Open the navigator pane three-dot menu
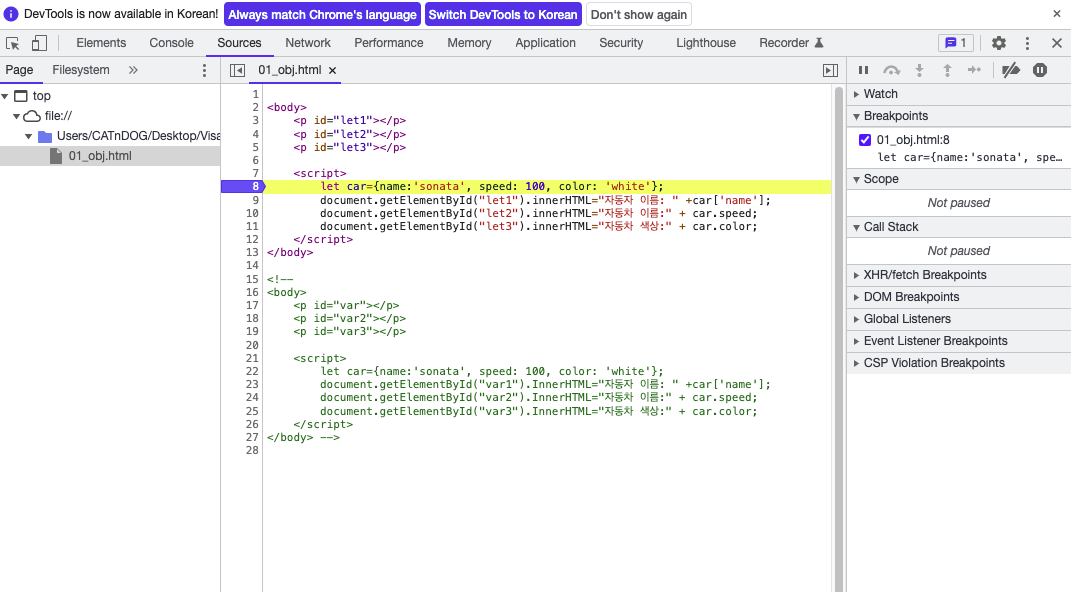The image size is (1071, 592). click(204, 70)
